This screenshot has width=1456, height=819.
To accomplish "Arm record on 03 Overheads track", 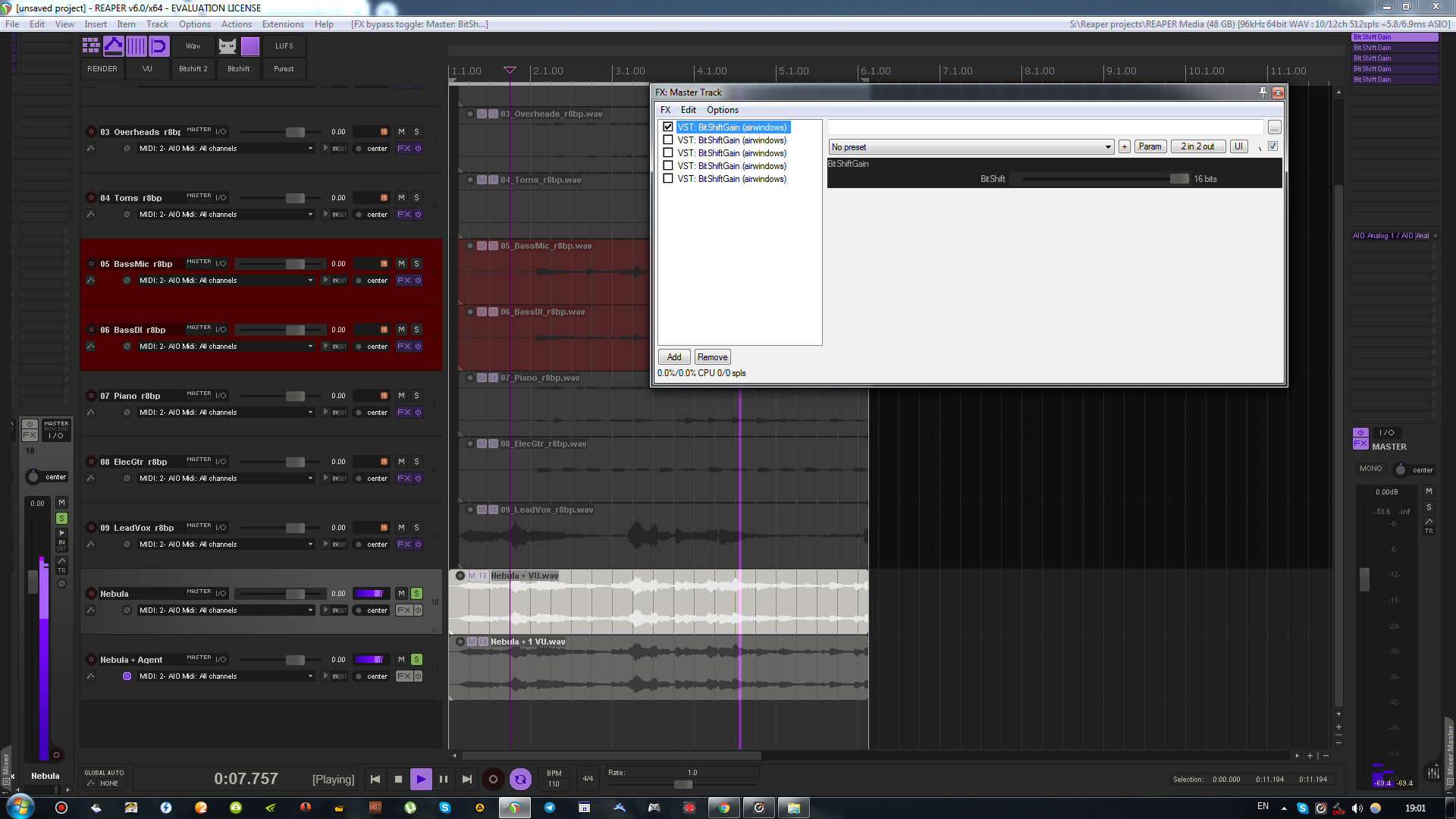I will coord(91,132).
